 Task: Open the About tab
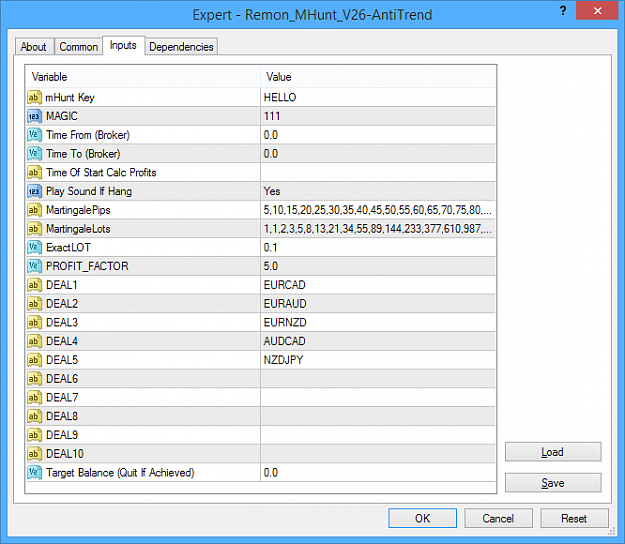(34, 47)
